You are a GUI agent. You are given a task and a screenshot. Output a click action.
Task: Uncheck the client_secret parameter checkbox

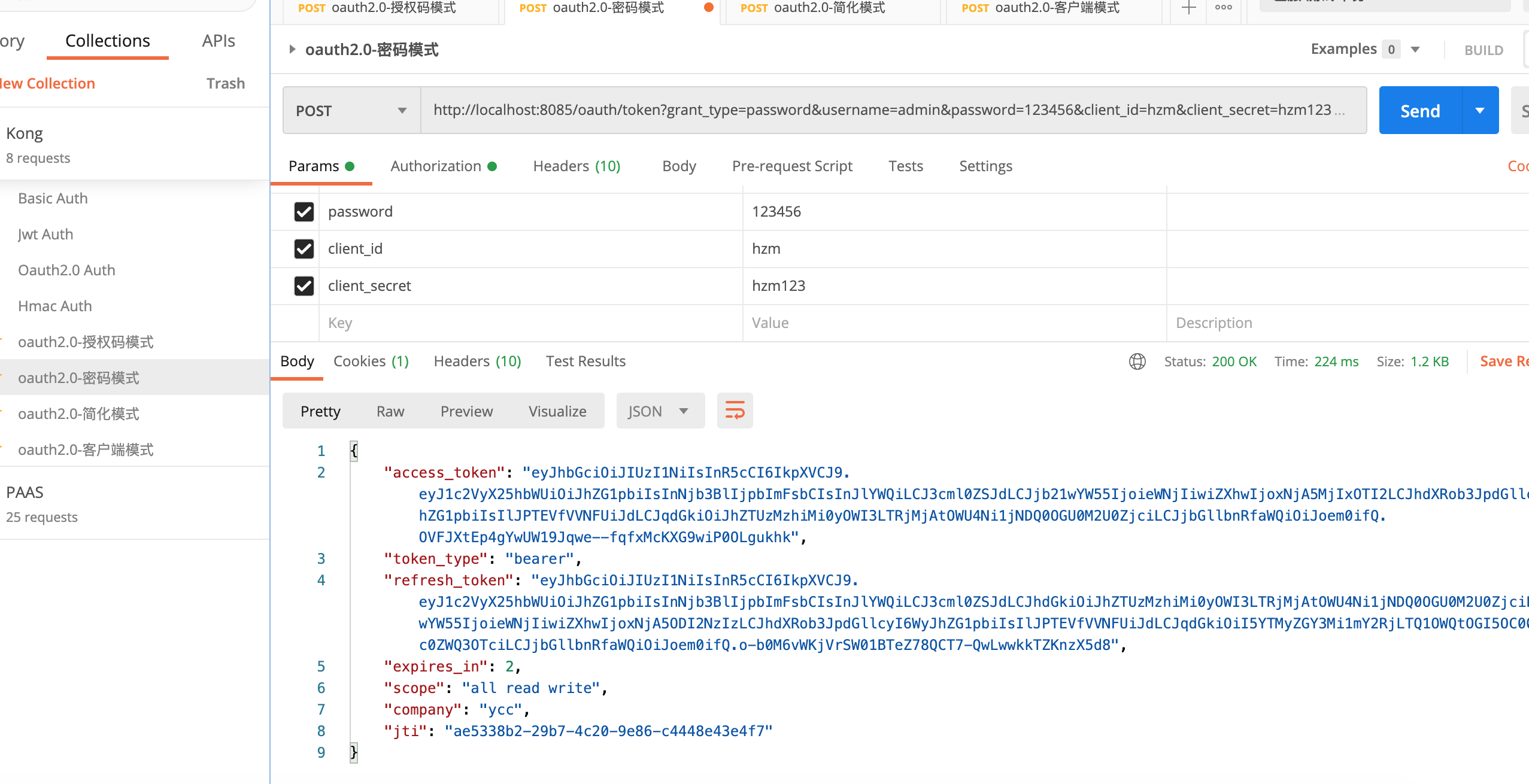304,286
